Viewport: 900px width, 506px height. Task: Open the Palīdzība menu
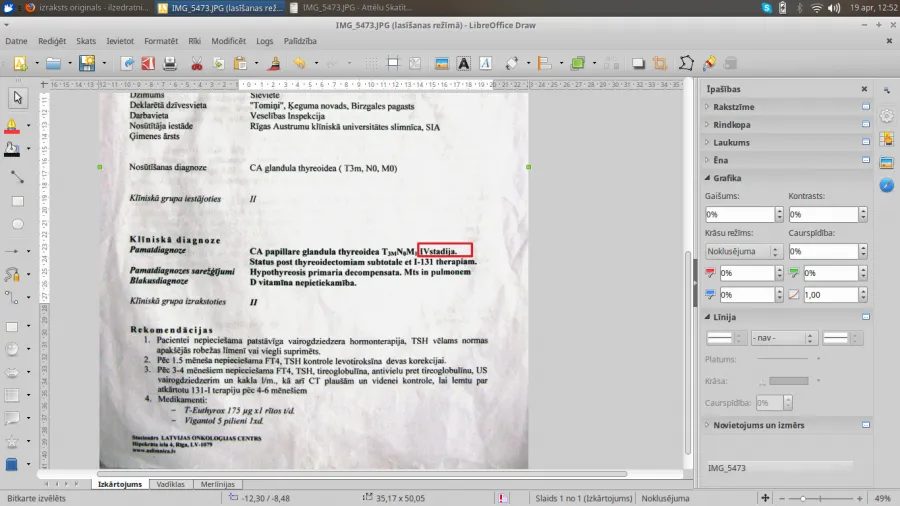click(x=300, y=41)
